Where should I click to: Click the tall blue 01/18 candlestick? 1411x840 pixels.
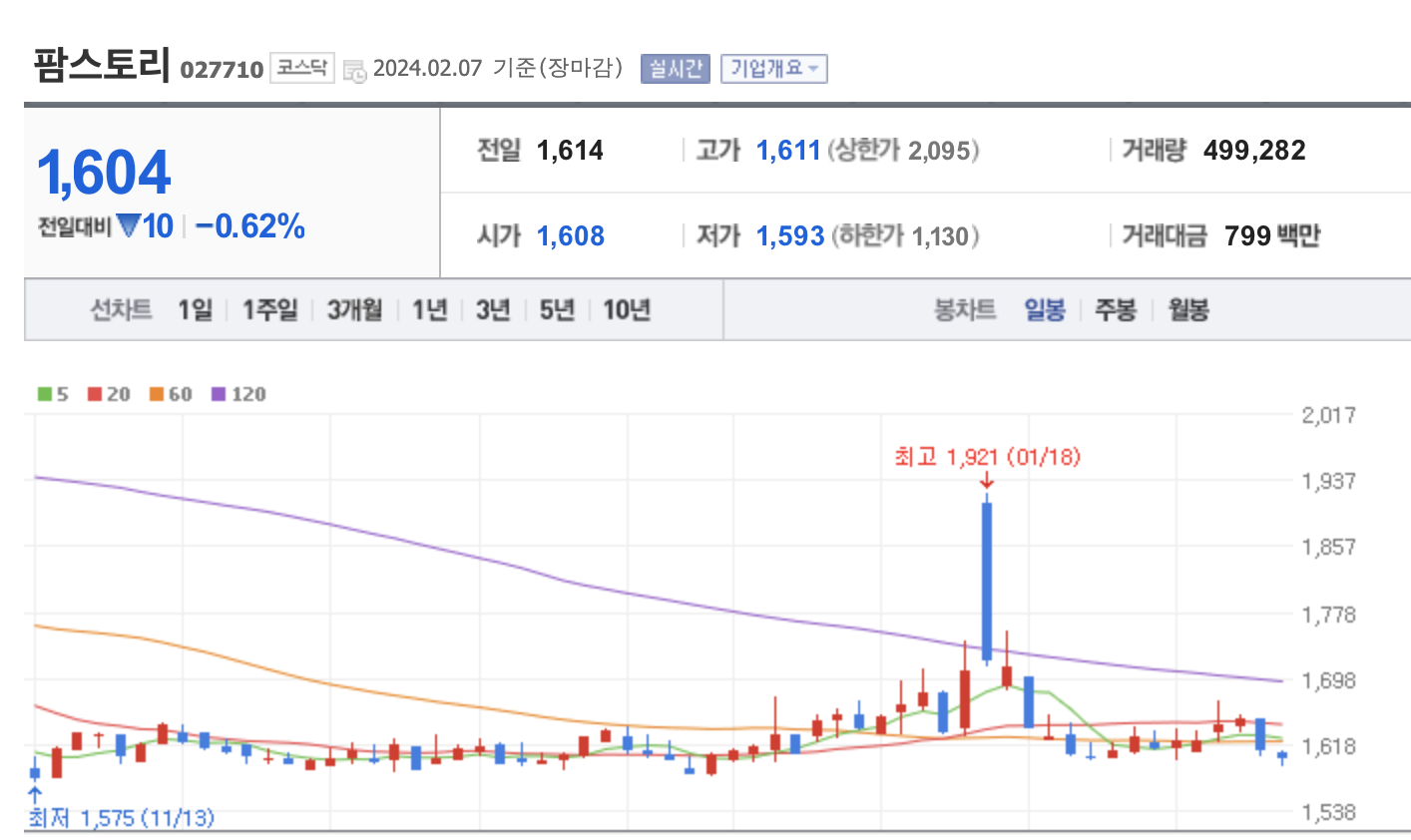tap(987, 582)
